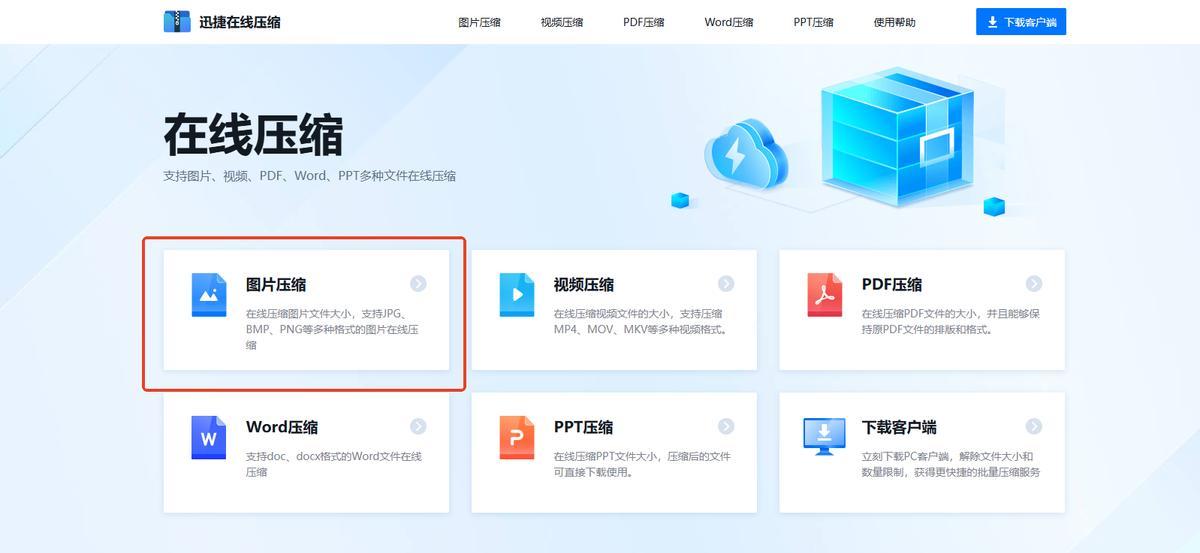Open 图片压缩 in the top navigation

coord(479,22)
